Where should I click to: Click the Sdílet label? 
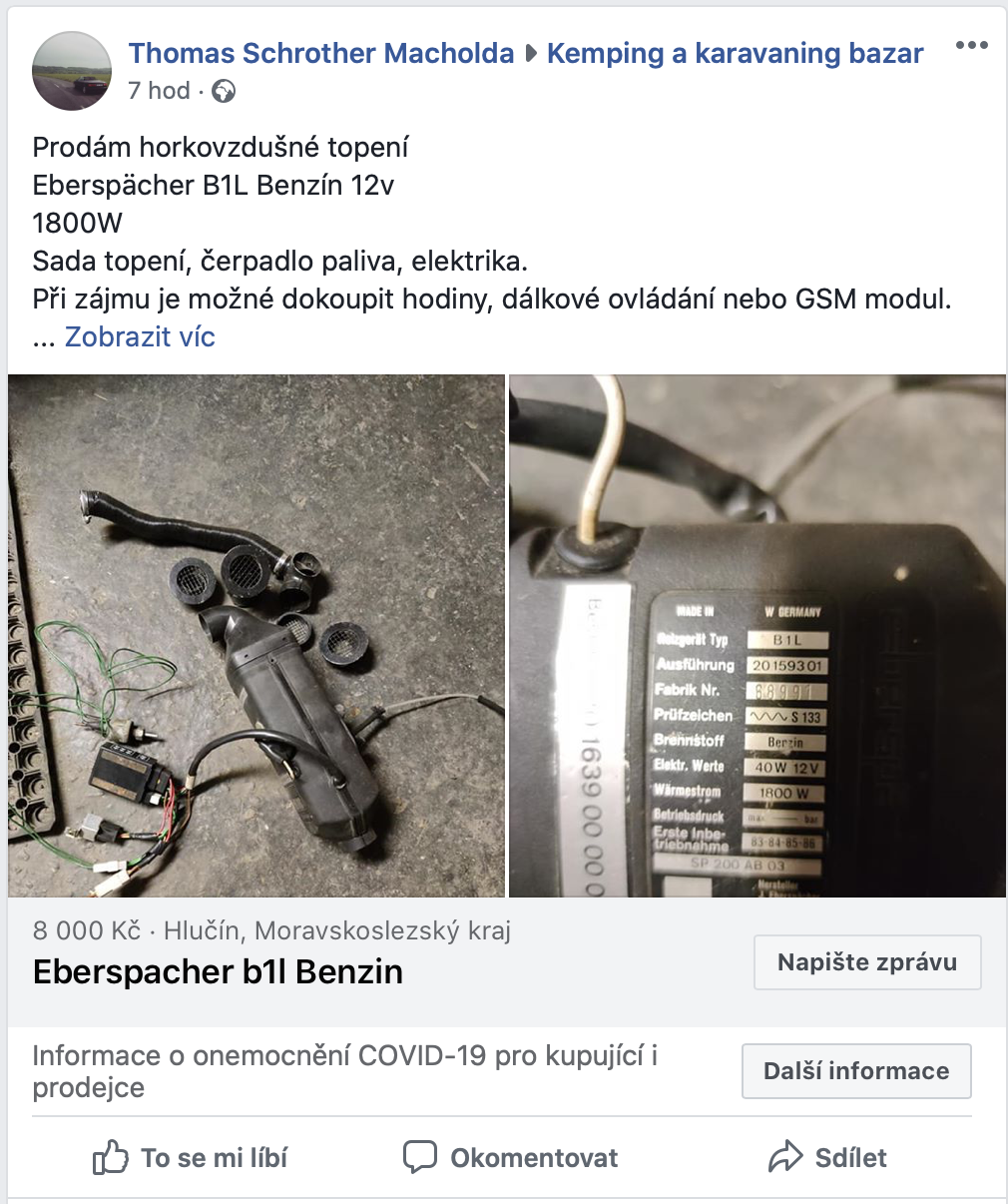tap(851, 1158)
